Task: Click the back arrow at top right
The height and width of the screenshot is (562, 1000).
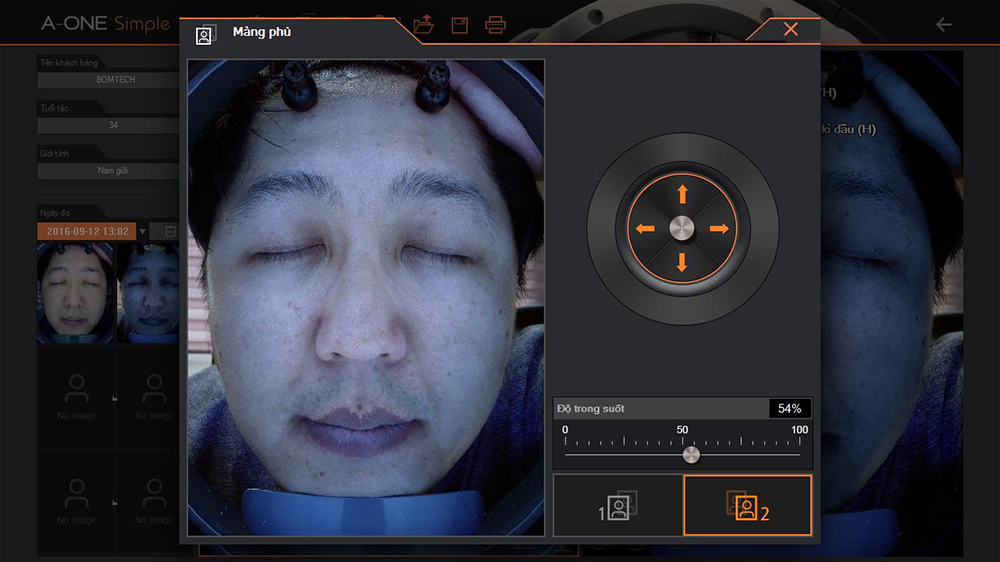Action: 943,25
